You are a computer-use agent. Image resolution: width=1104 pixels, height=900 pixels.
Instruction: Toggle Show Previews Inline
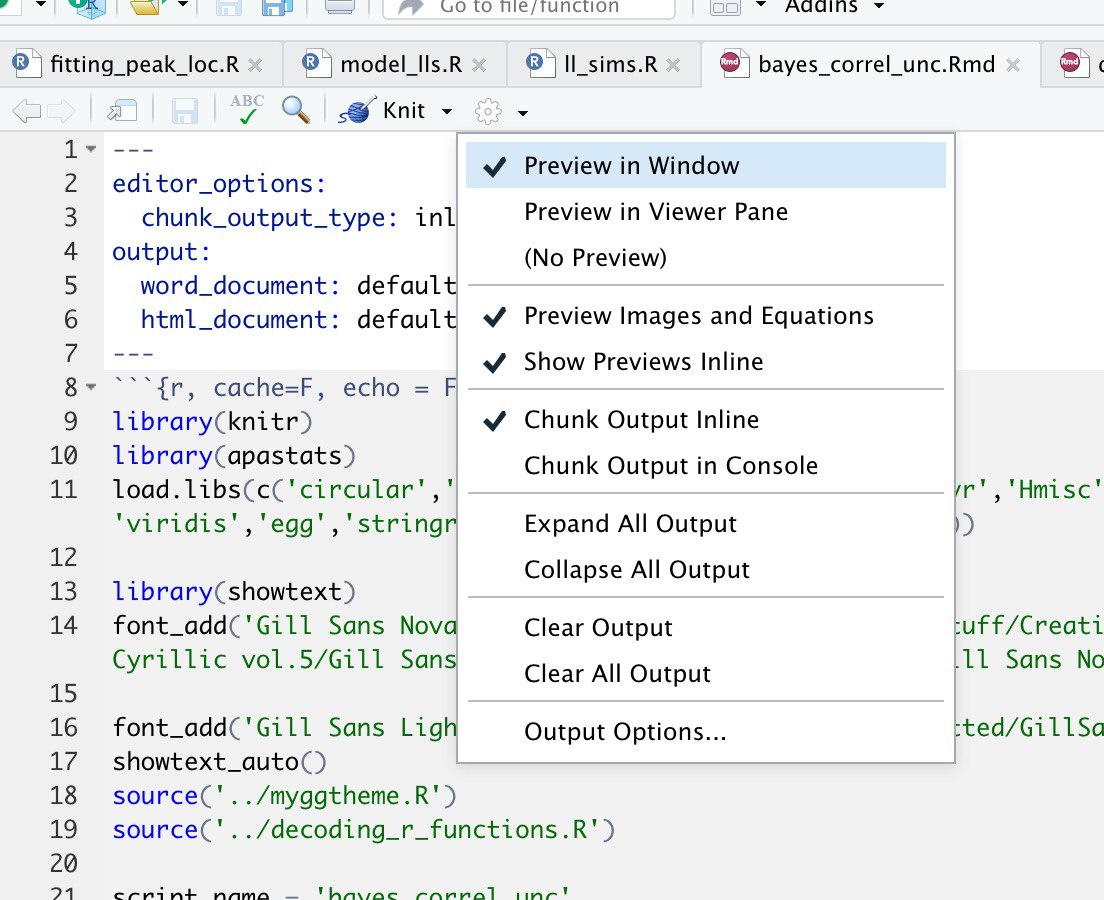[x=705, y=362]
